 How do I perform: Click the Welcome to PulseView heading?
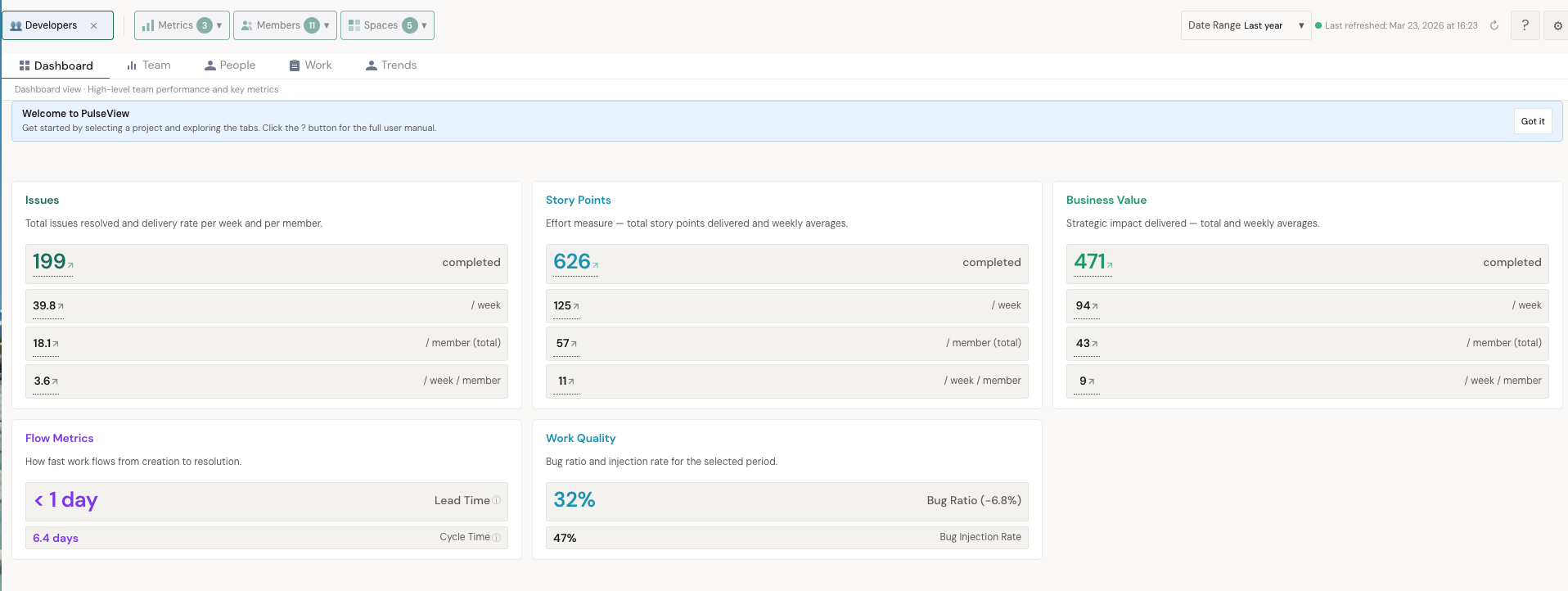(75, 114)
